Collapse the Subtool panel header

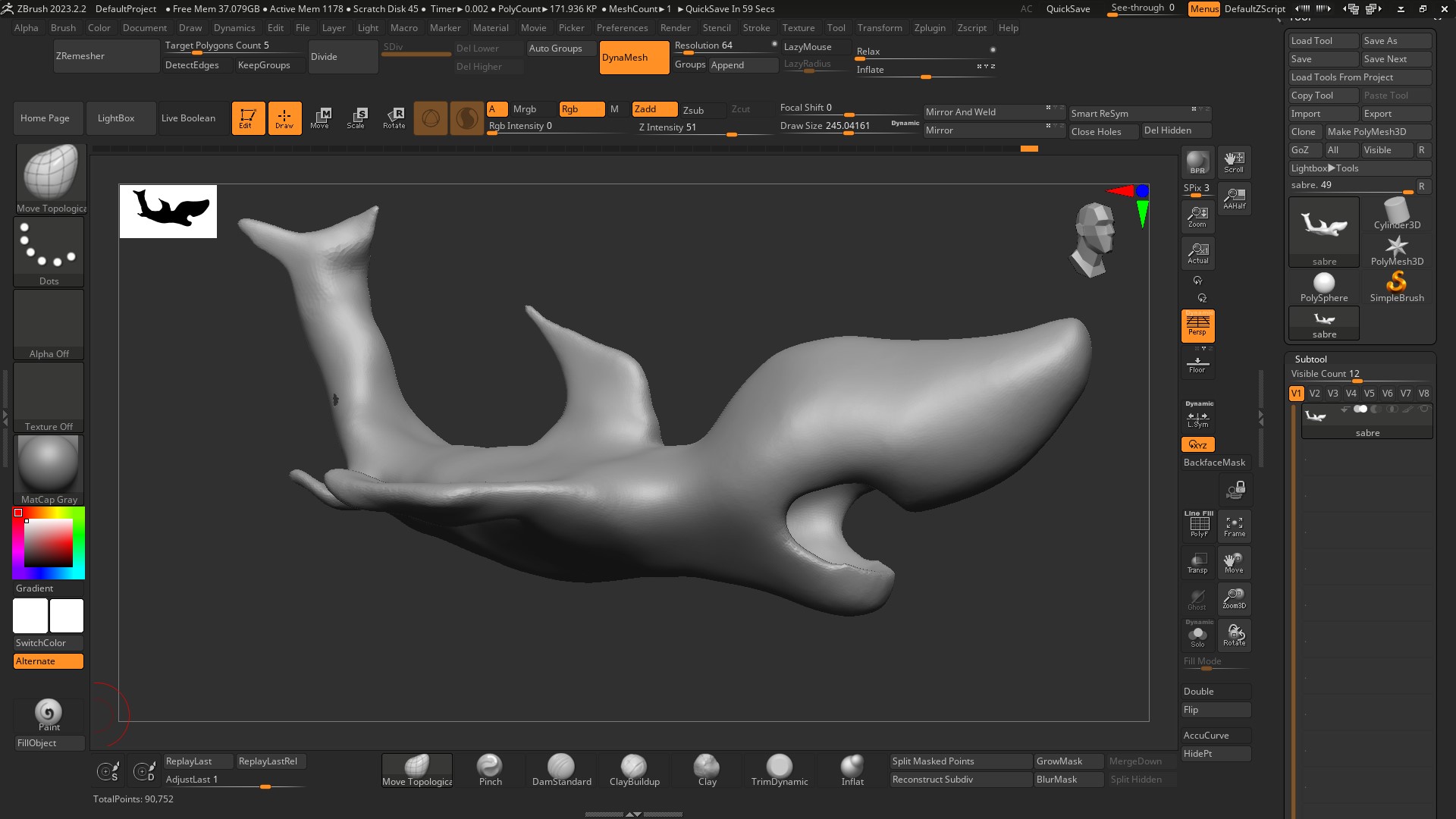click(1310, 359)
